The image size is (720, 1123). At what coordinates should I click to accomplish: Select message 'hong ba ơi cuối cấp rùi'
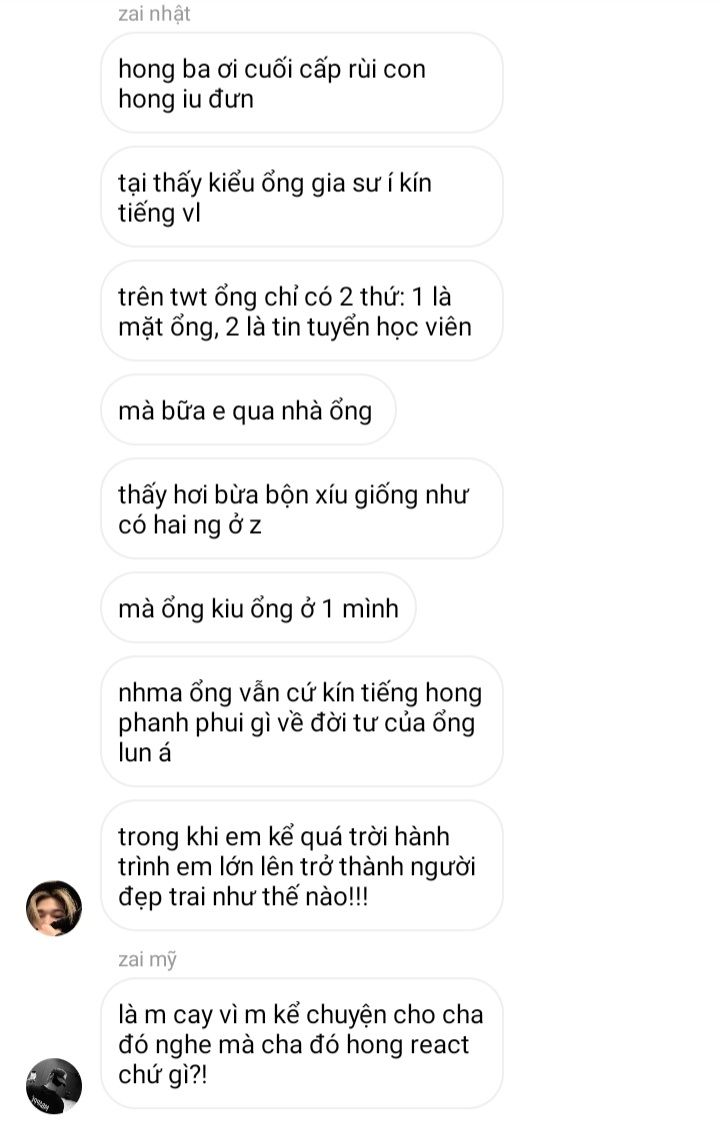(302, 83)
